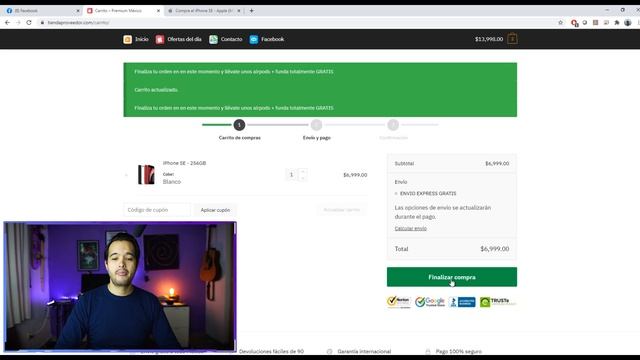Reload the page with refresh icon

tap(29, 22)
